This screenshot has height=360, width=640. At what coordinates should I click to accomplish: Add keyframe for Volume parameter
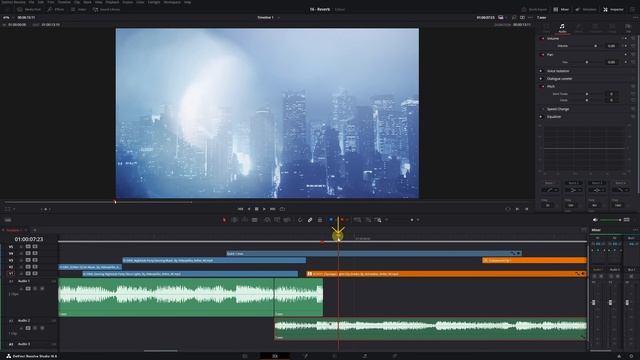tap(626, 46)
